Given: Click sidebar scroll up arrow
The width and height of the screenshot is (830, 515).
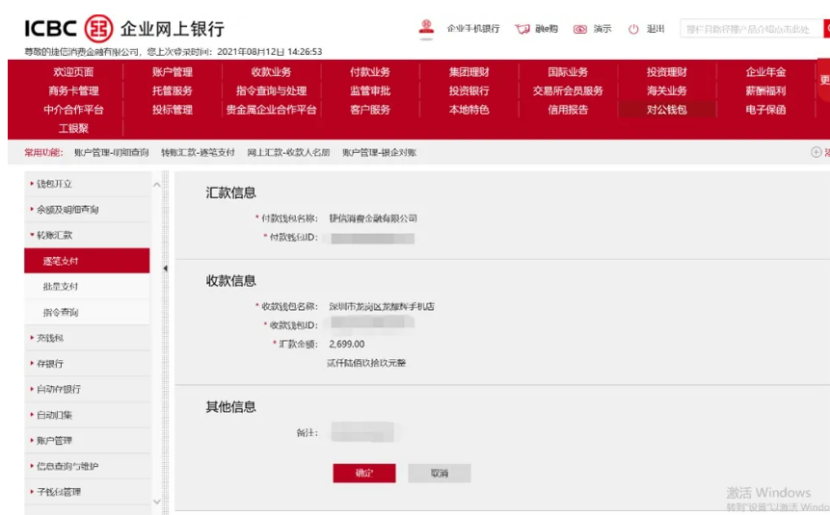Looking at the screenshot, I should click(x=157, y=185).
